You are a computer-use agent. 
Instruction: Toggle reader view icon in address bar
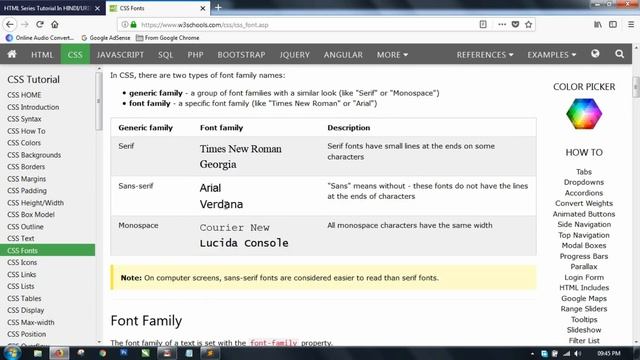[483, 24]
